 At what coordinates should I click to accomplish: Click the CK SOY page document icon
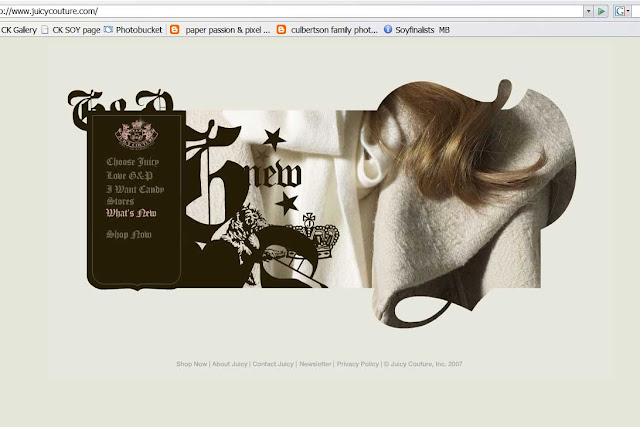click(45, 30)
